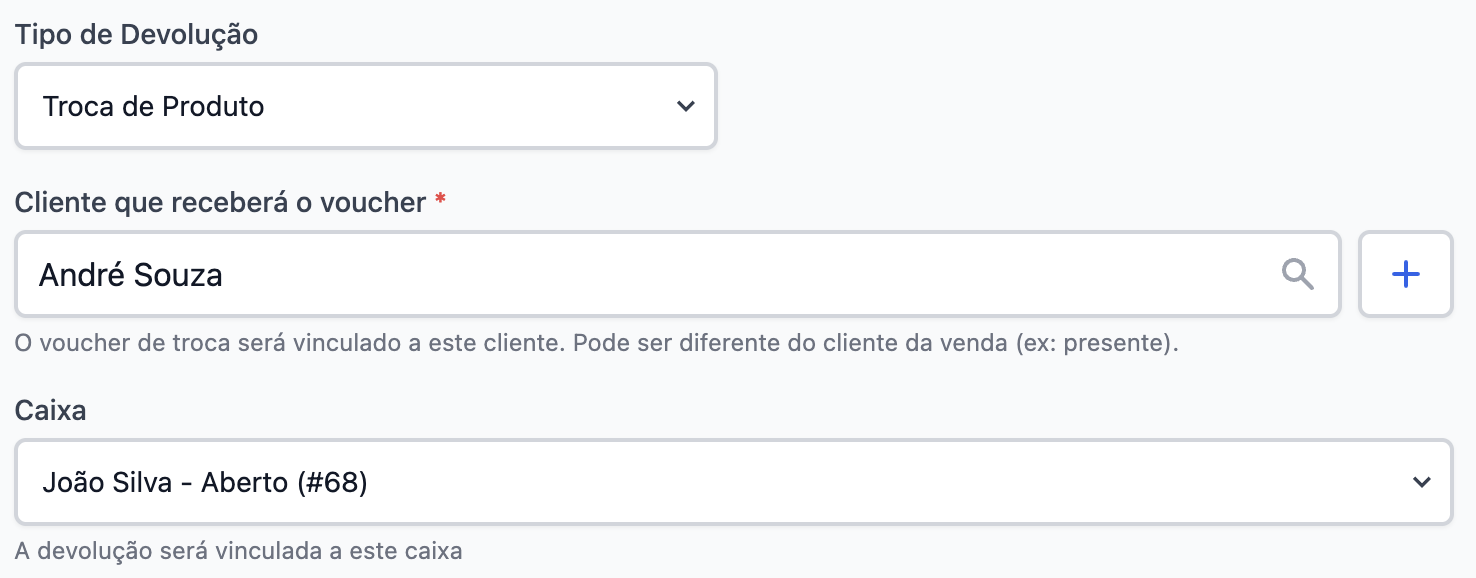
Task: Open the Tipo de Devolução dropdown
Action: coord(365,106)
